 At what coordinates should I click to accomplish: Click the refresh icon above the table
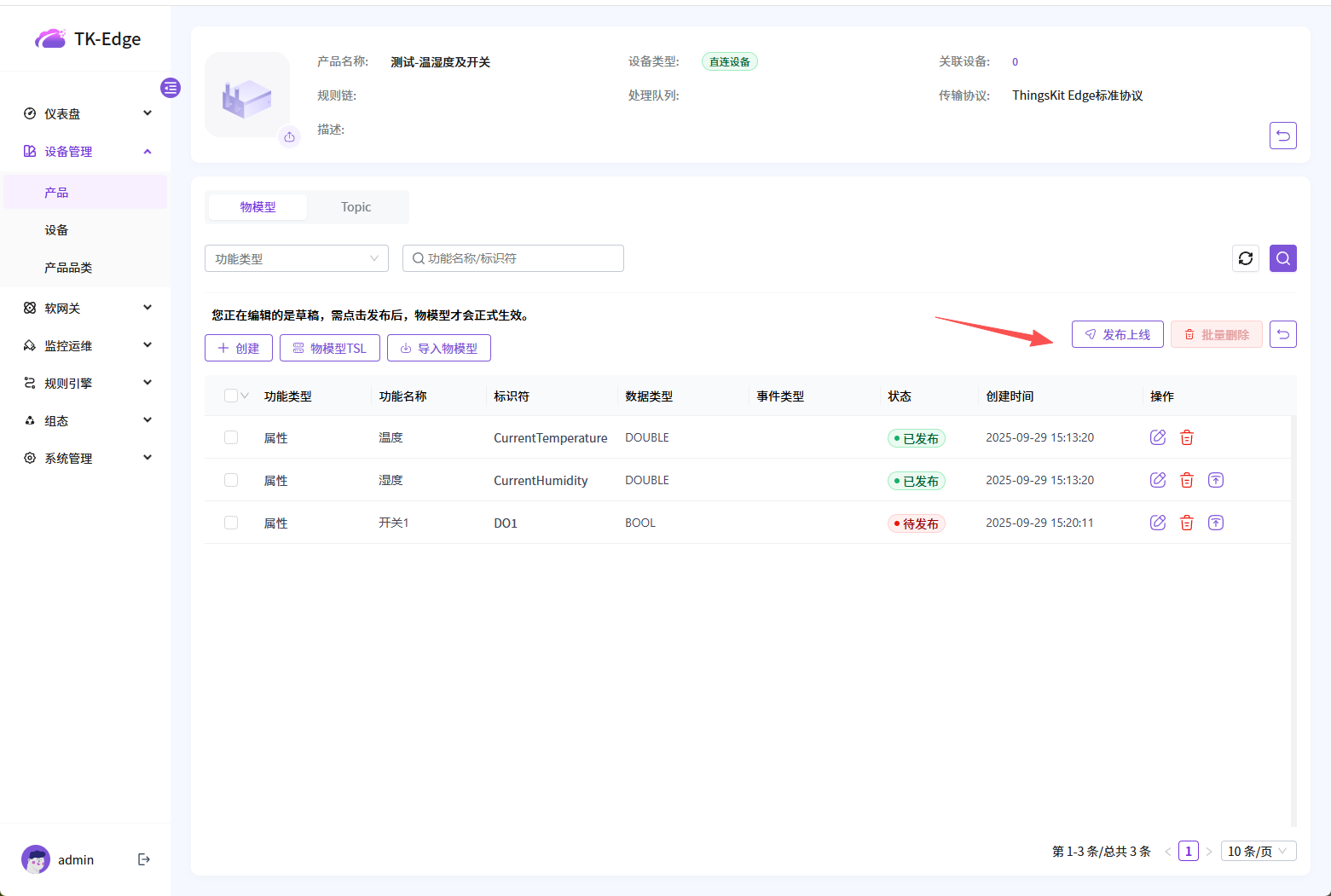[1246, 258]
